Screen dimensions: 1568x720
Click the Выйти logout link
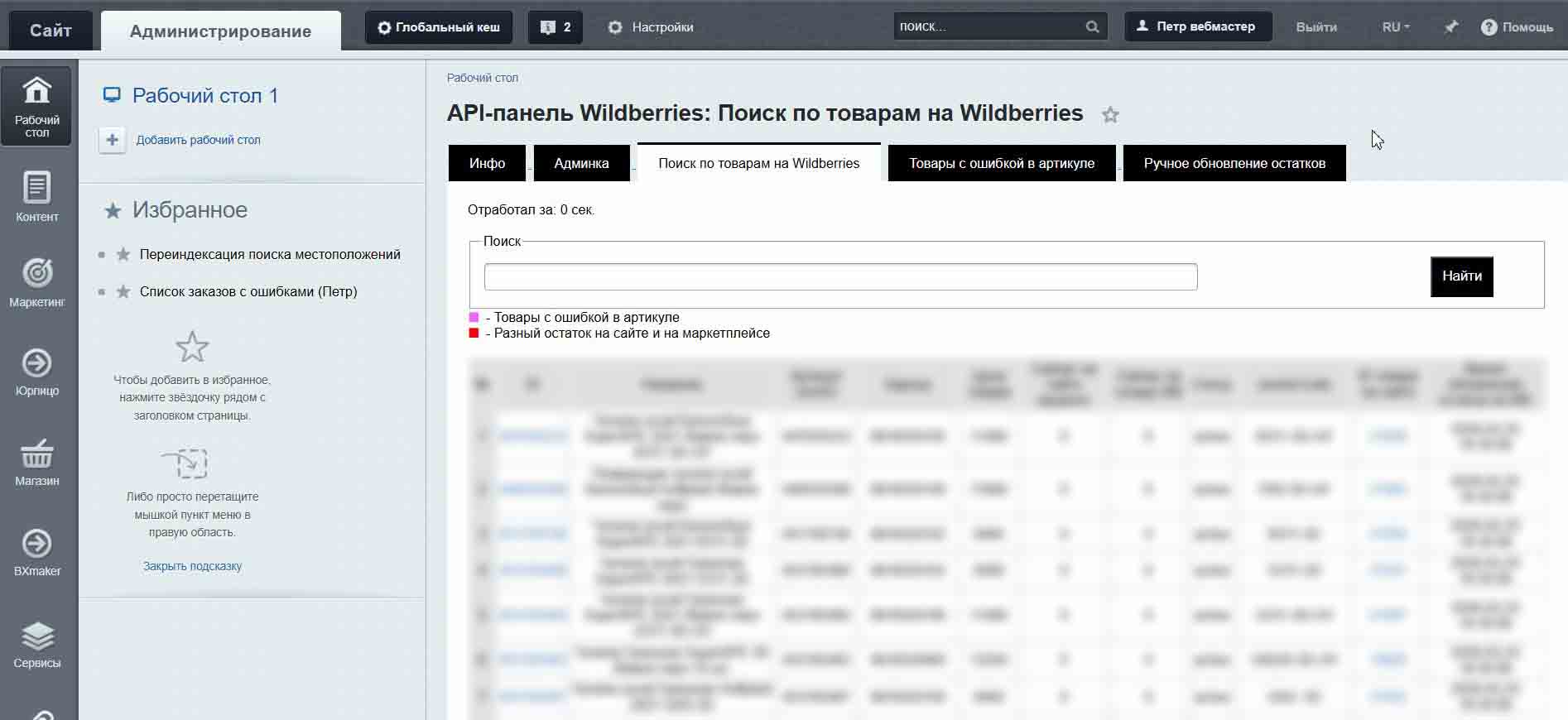pyautogui.click(x=1316, y=27)
